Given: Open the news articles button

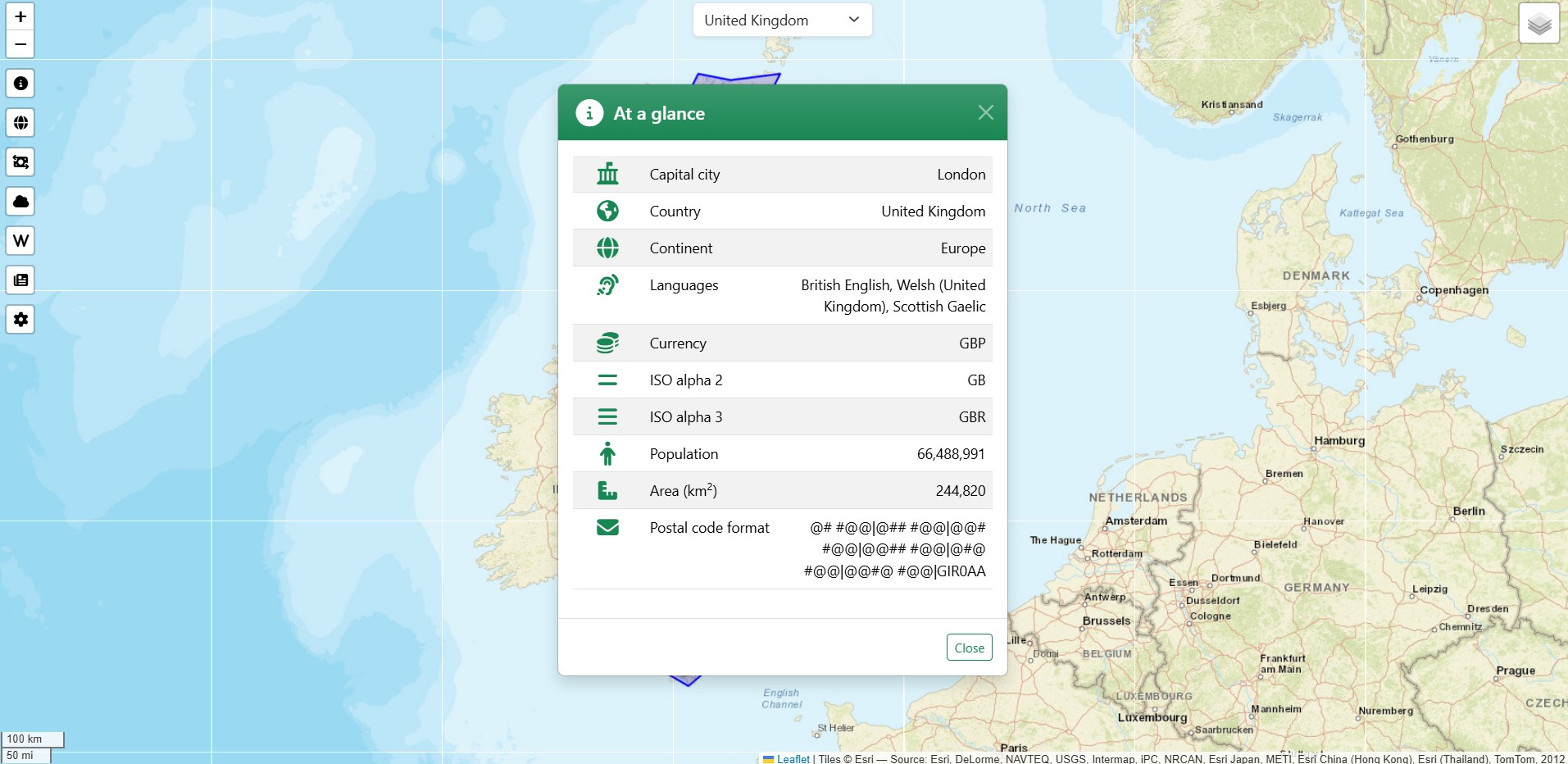Looking at the screenshot, I should point(20,280).
